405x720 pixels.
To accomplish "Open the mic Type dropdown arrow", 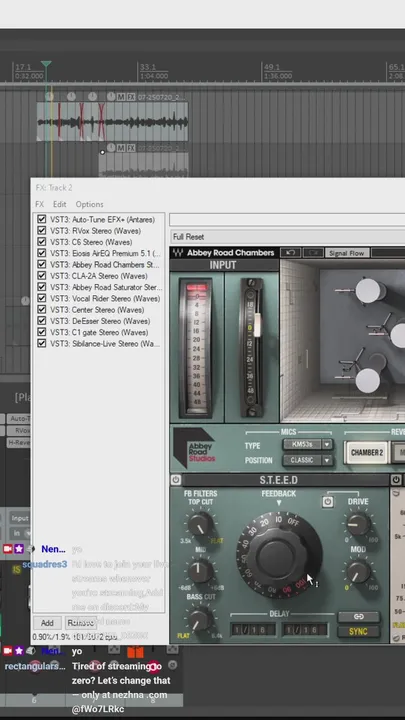I will click(327, 444).
